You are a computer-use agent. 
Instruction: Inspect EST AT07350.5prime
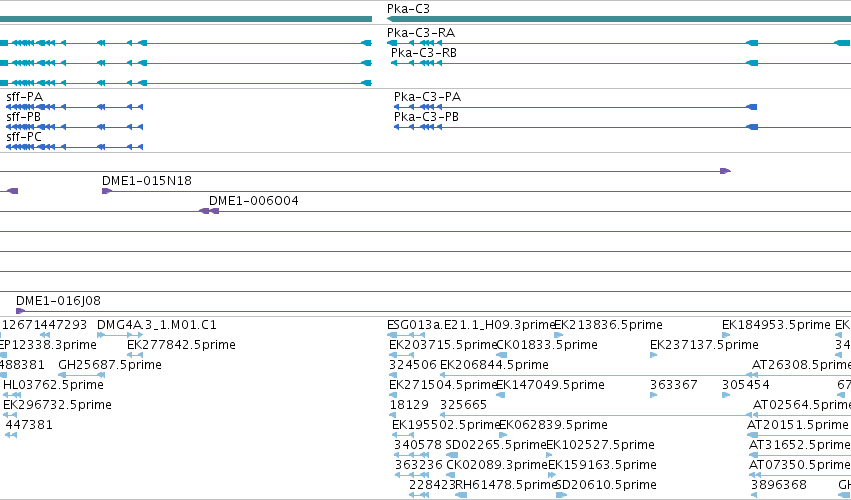coord(800,465)
